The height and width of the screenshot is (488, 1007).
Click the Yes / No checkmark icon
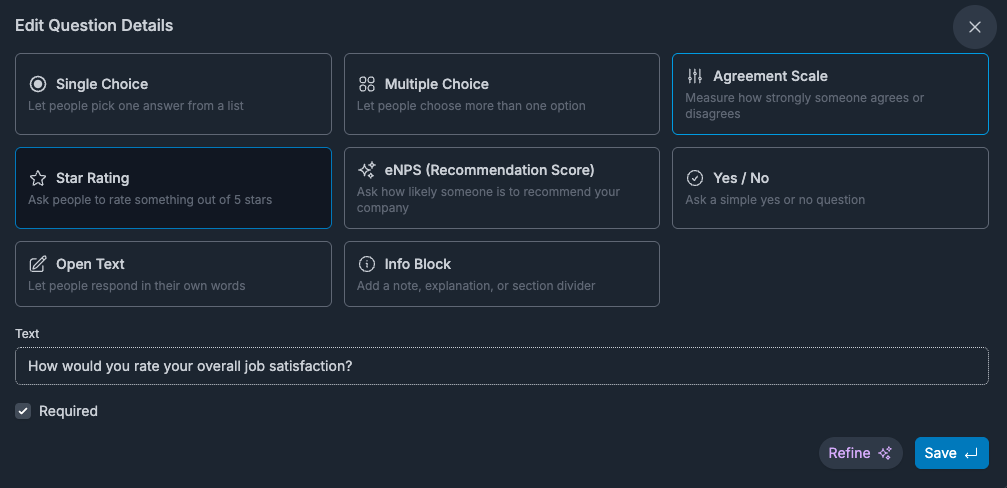click(695, 178)
